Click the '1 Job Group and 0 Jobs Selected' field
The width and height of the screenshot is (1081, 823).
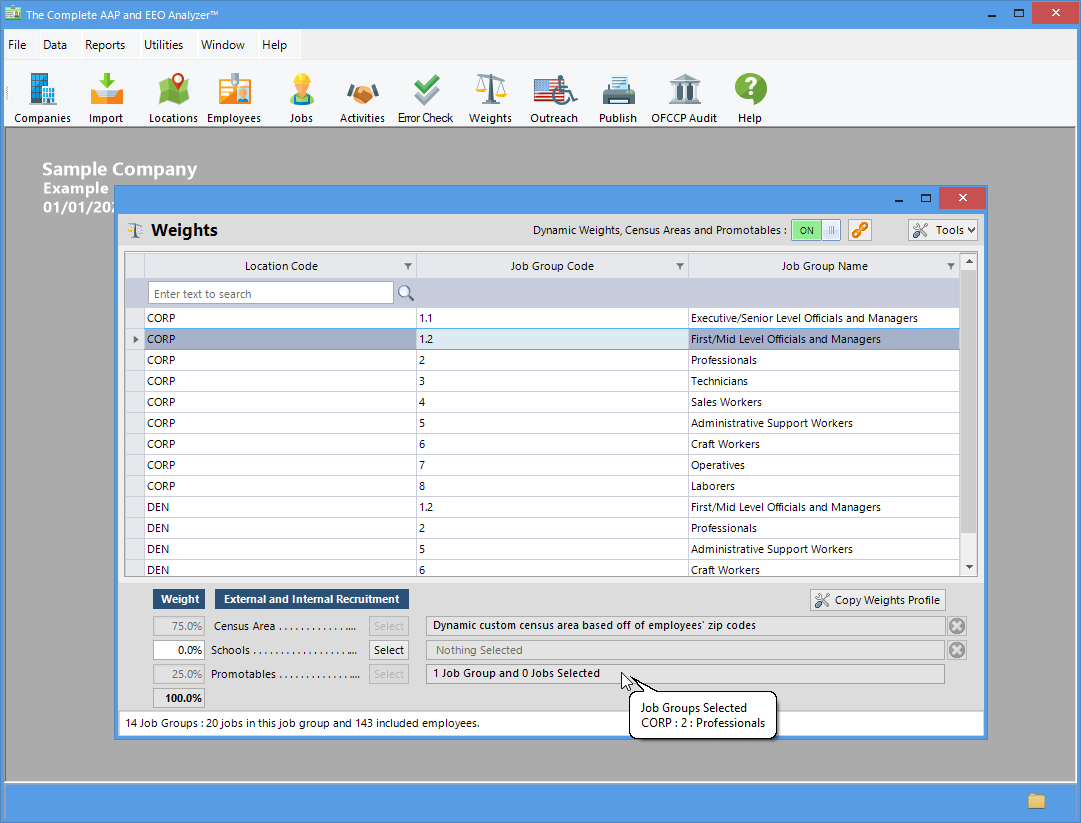coord(685,674)
